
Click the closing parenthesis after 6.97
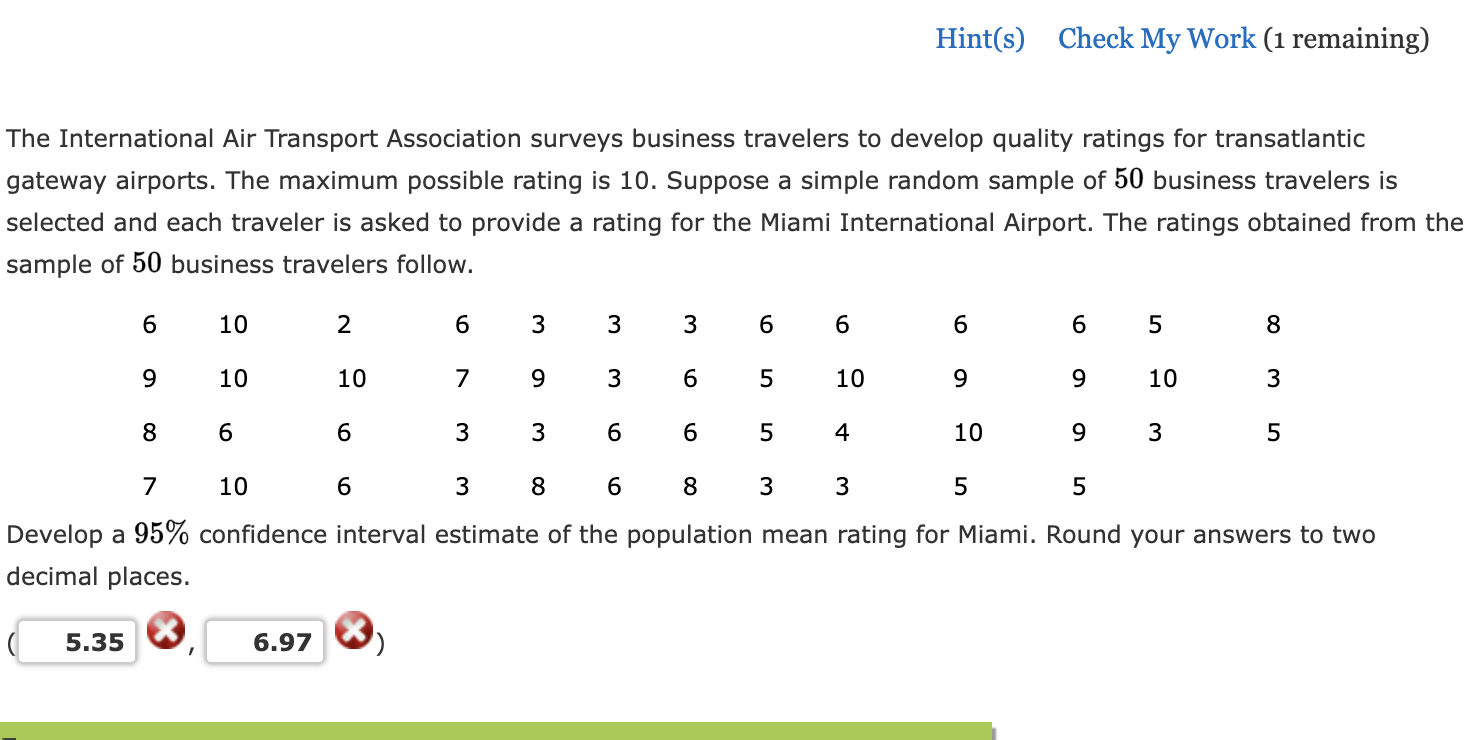click(x=382, y=645)
